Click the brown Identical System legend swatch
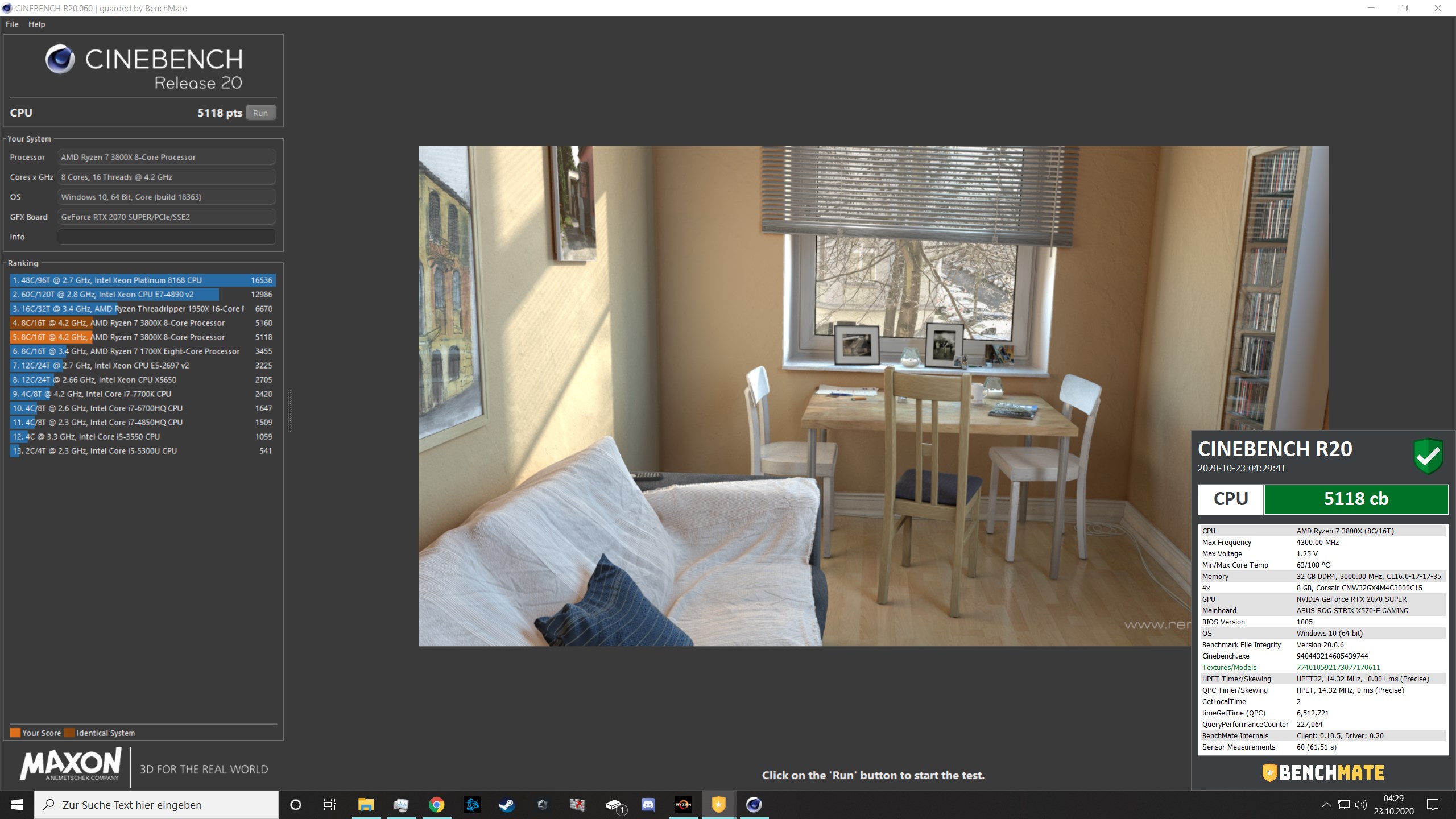This screenshot has width=1456, height=819. (x=69, y=733)
